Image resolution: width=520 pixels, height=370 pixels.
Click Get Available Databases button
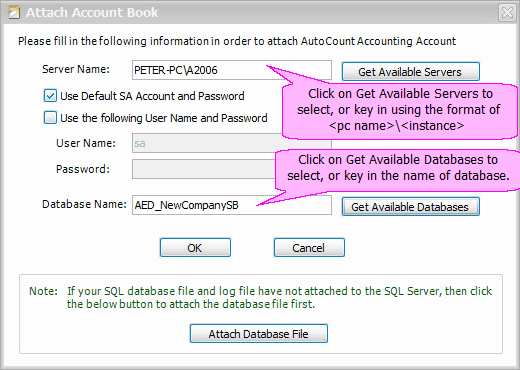tap(411, 207)
